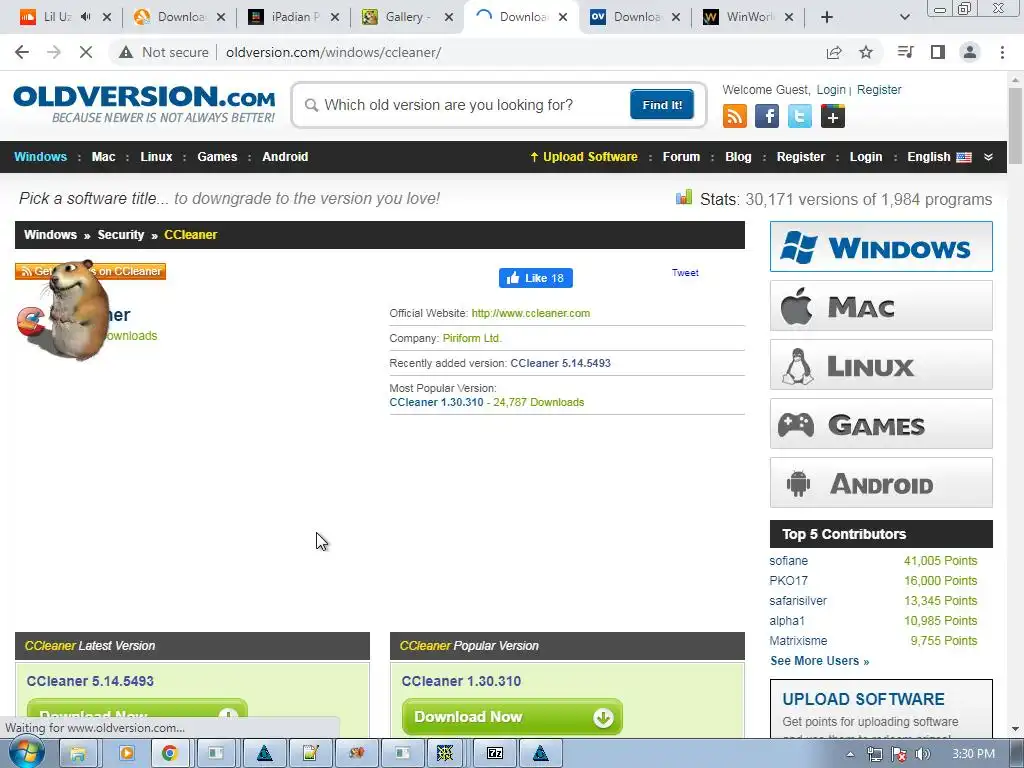Open the ccleaner.com official website link
Image resolution: width=1024 pixels, height=768 pixels.
[x=530, y=313]
